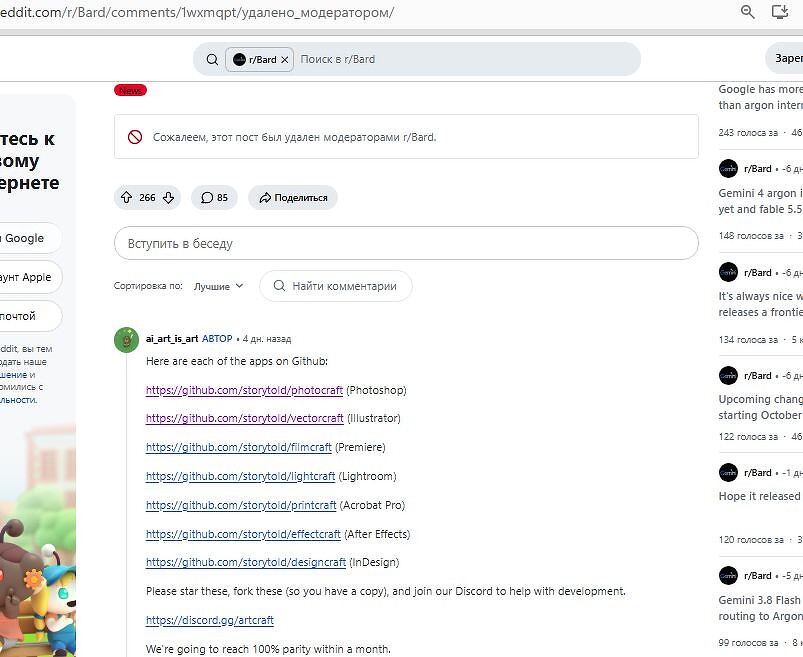803x657 pixels.
Task: Open the Лучшие sort dropdown
Action: tap(219, 286)
